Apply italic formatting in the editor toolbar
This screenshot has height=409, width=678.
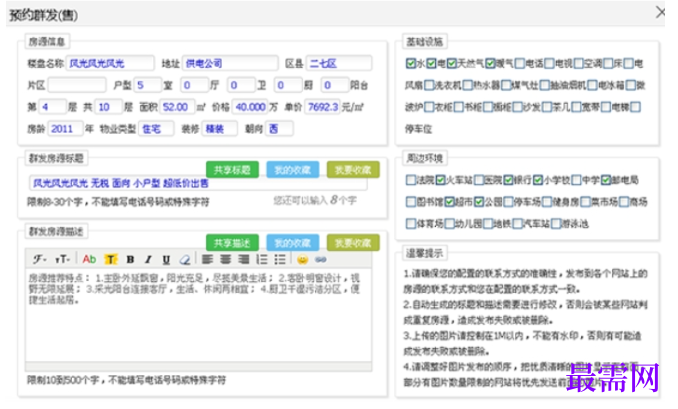(148, 259)
